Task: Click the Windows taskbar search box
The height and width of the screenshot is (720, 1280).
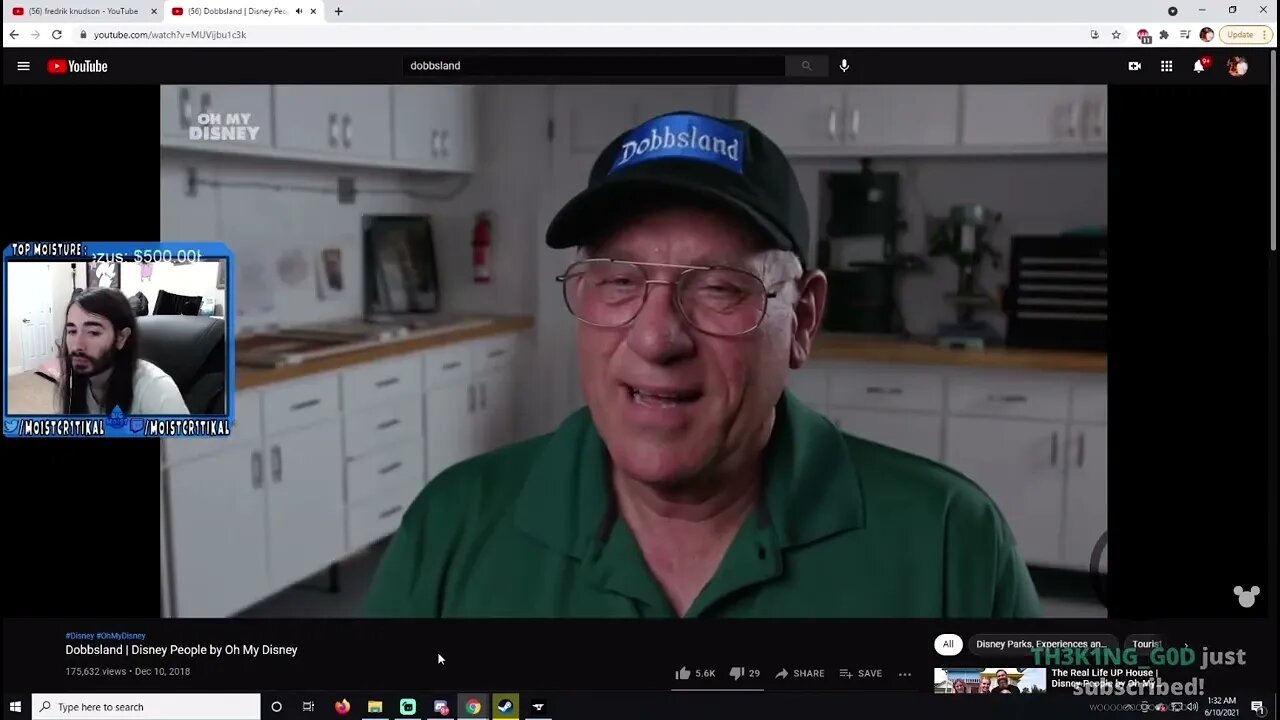Action: 146,707
